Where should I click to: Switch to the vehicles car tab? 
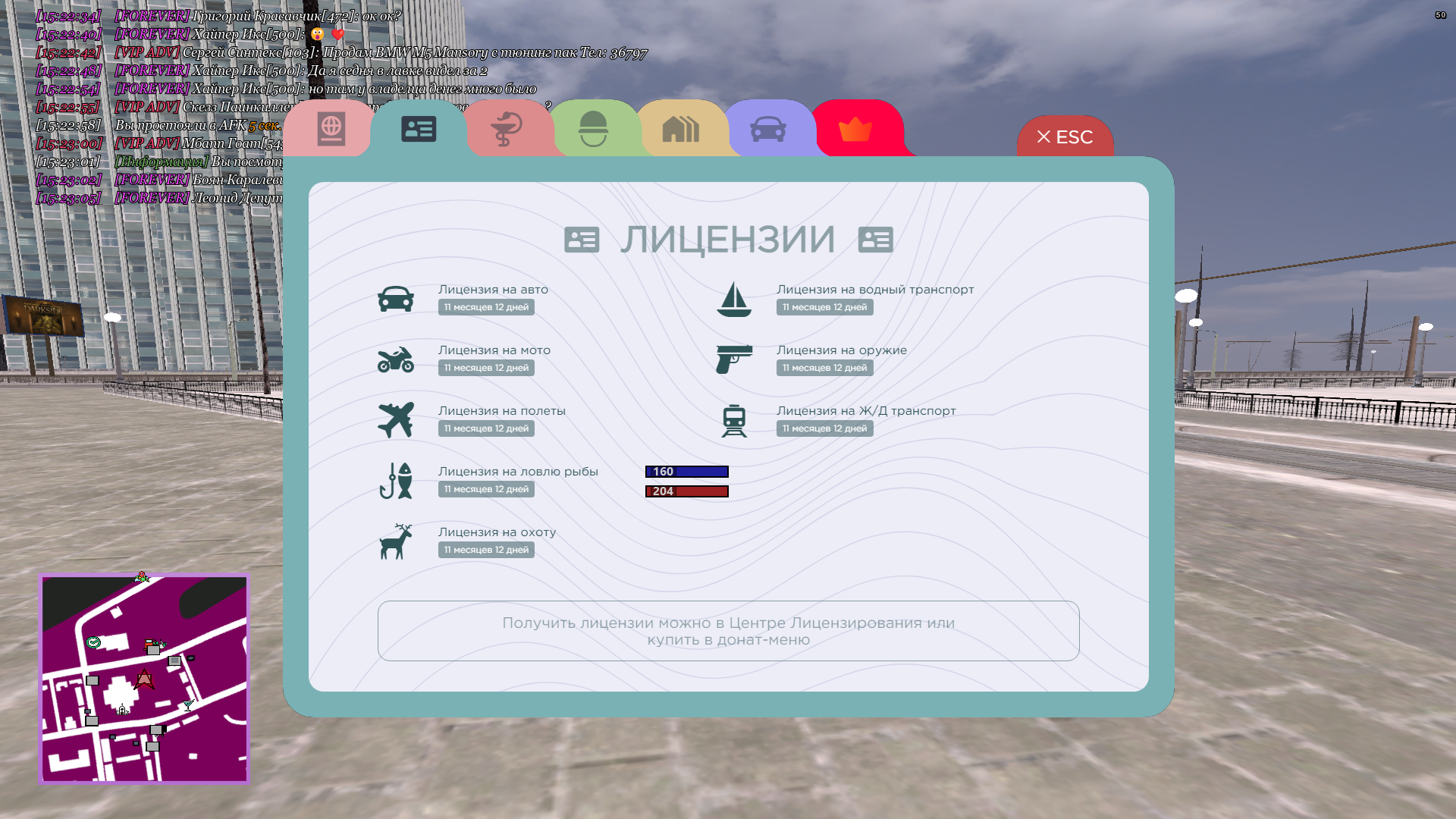[767, 129]
